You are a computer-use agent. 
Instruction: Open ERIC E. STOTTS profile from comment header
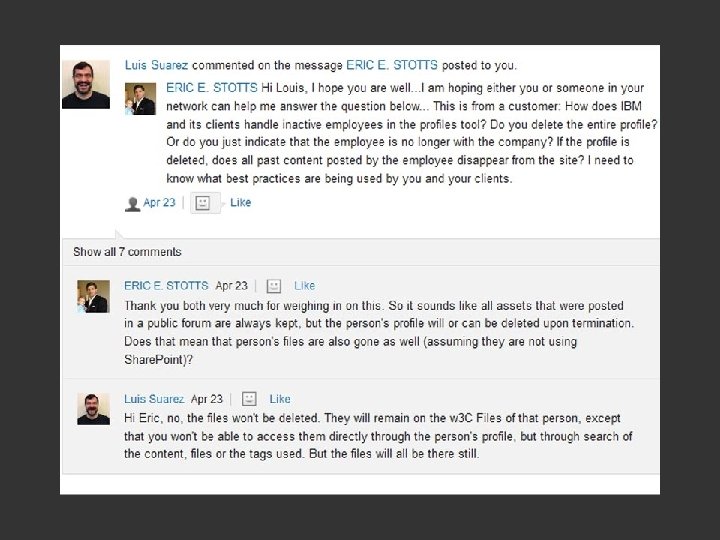click(167, 286)
